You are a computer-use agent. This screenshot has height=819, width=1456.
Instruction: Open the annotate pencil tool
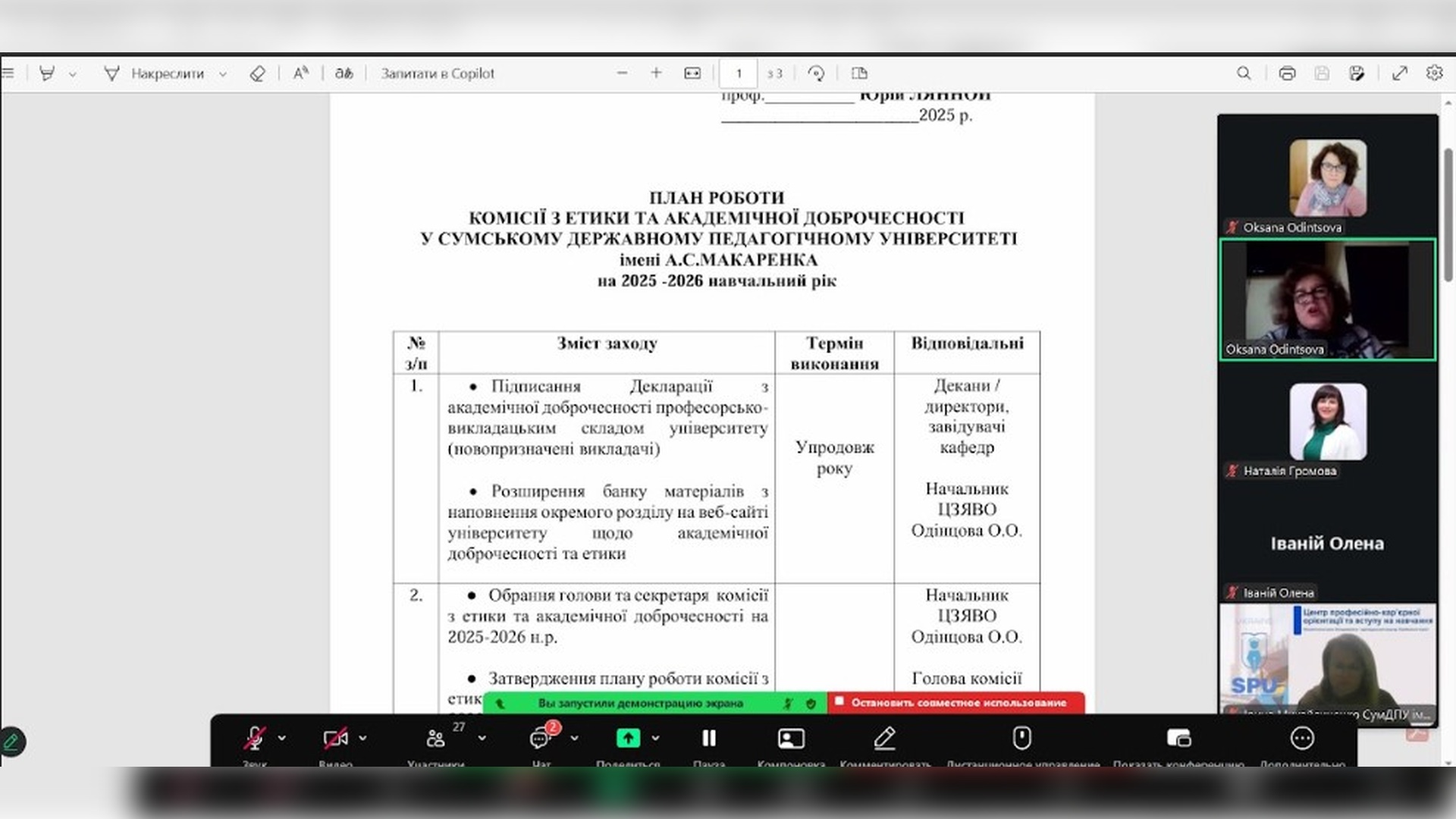point(884,738)
